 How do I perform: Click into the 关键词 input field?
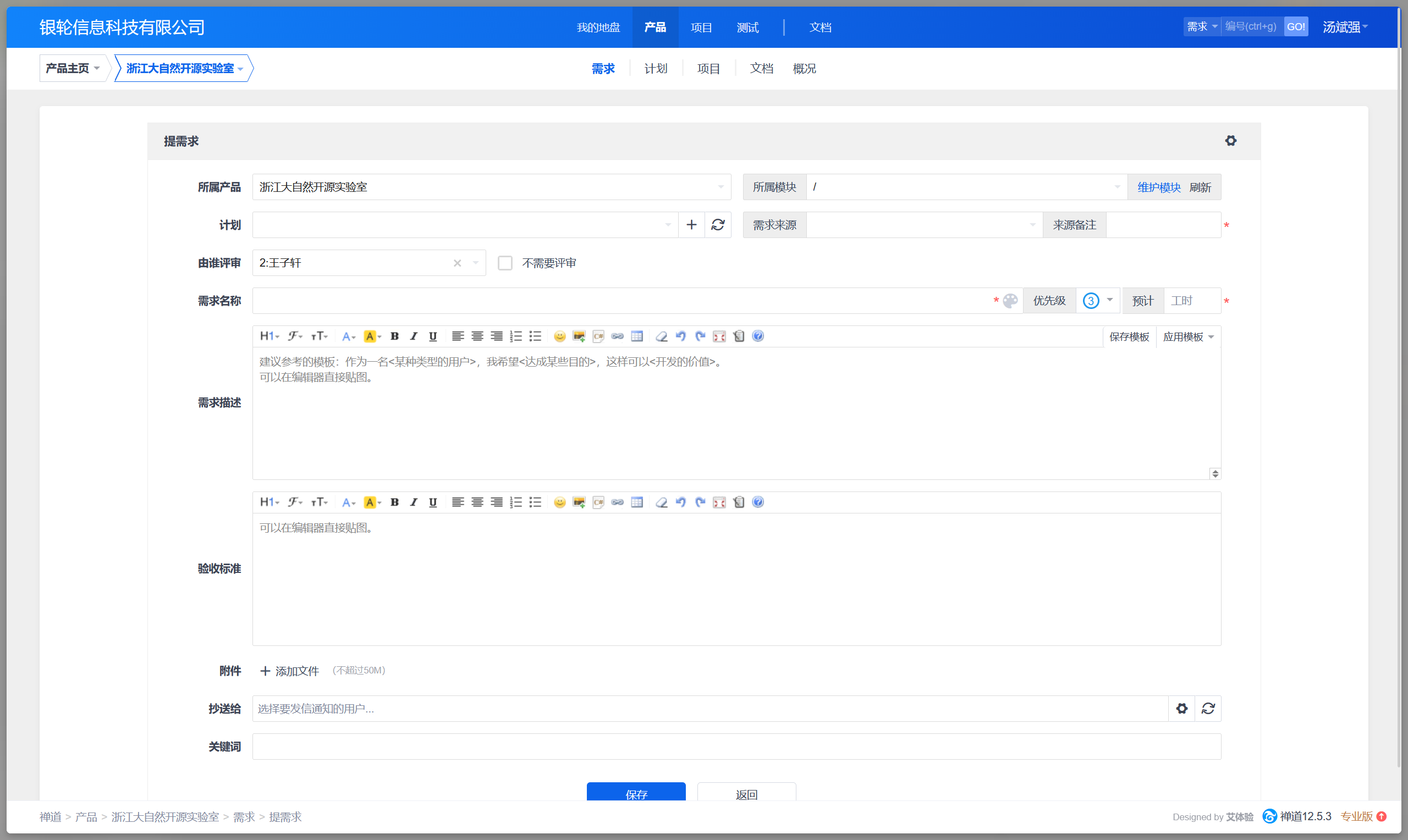[736, 747]
